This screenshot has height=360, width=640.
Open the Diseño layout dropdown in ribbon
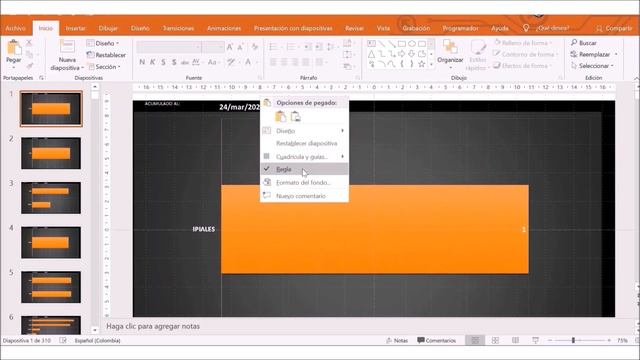[103, 43]
